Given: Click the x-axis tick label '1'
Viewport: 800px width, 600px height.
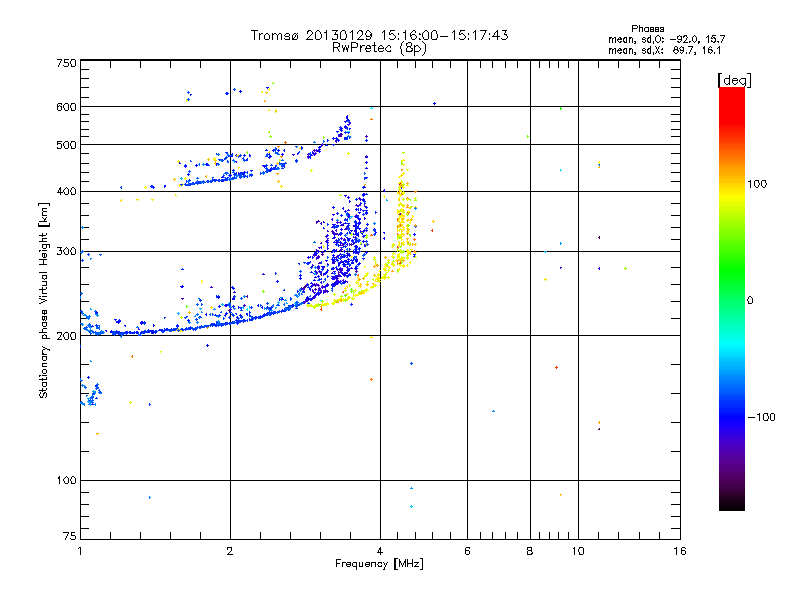Looking at the screenshot, I should (x=80, y=551).
